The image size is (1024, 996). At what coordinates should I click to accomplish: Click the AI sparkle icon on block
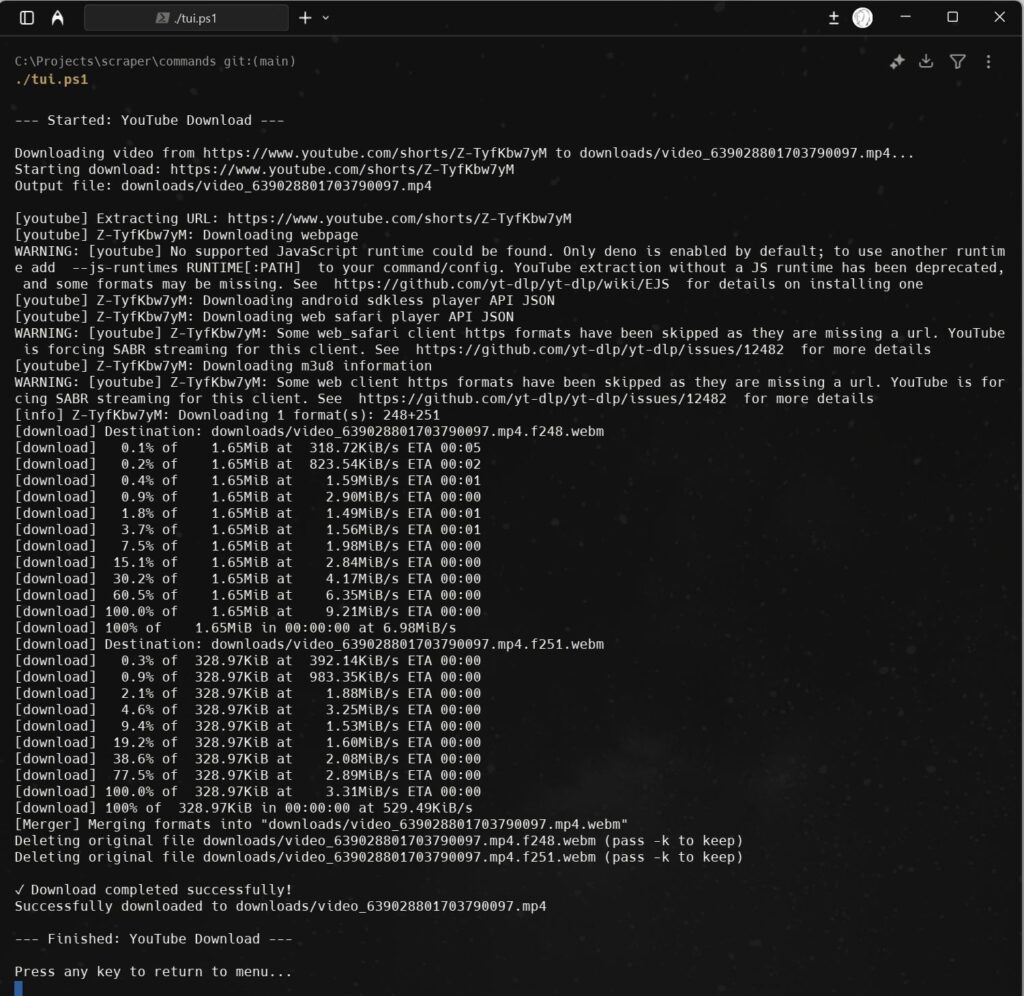[x=897, y=62]
